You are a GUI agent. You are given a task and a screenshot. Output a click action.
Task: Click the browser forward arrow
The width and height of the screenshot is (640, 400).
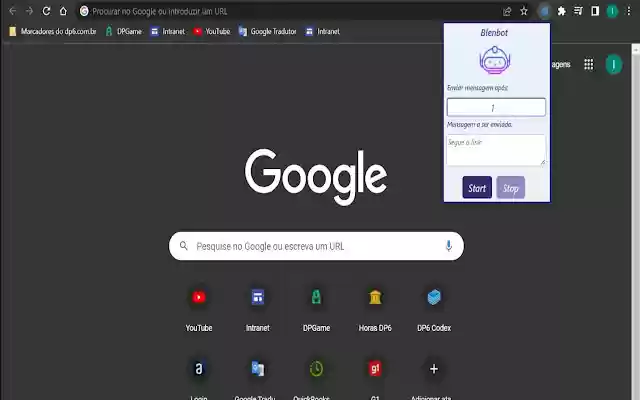coord(29,11)
